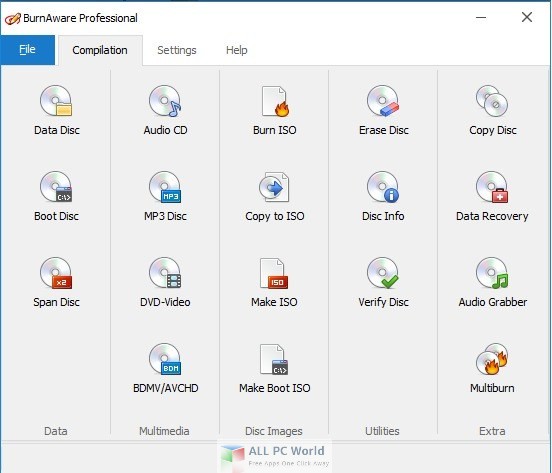Run the Verify Disc utility
Viewport: 552px width, 473px height.
tap(383, 282)
